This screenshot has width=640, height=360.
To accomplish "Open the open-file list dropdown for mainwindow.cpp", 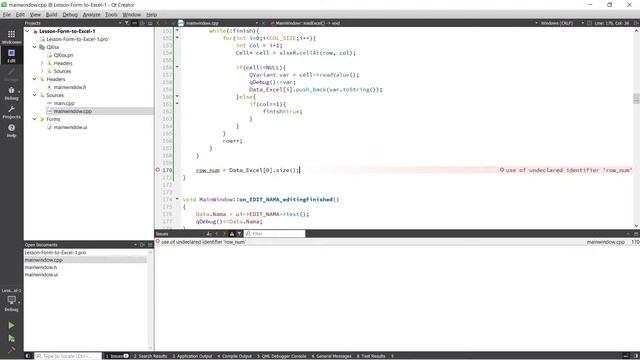I will 257,23.
